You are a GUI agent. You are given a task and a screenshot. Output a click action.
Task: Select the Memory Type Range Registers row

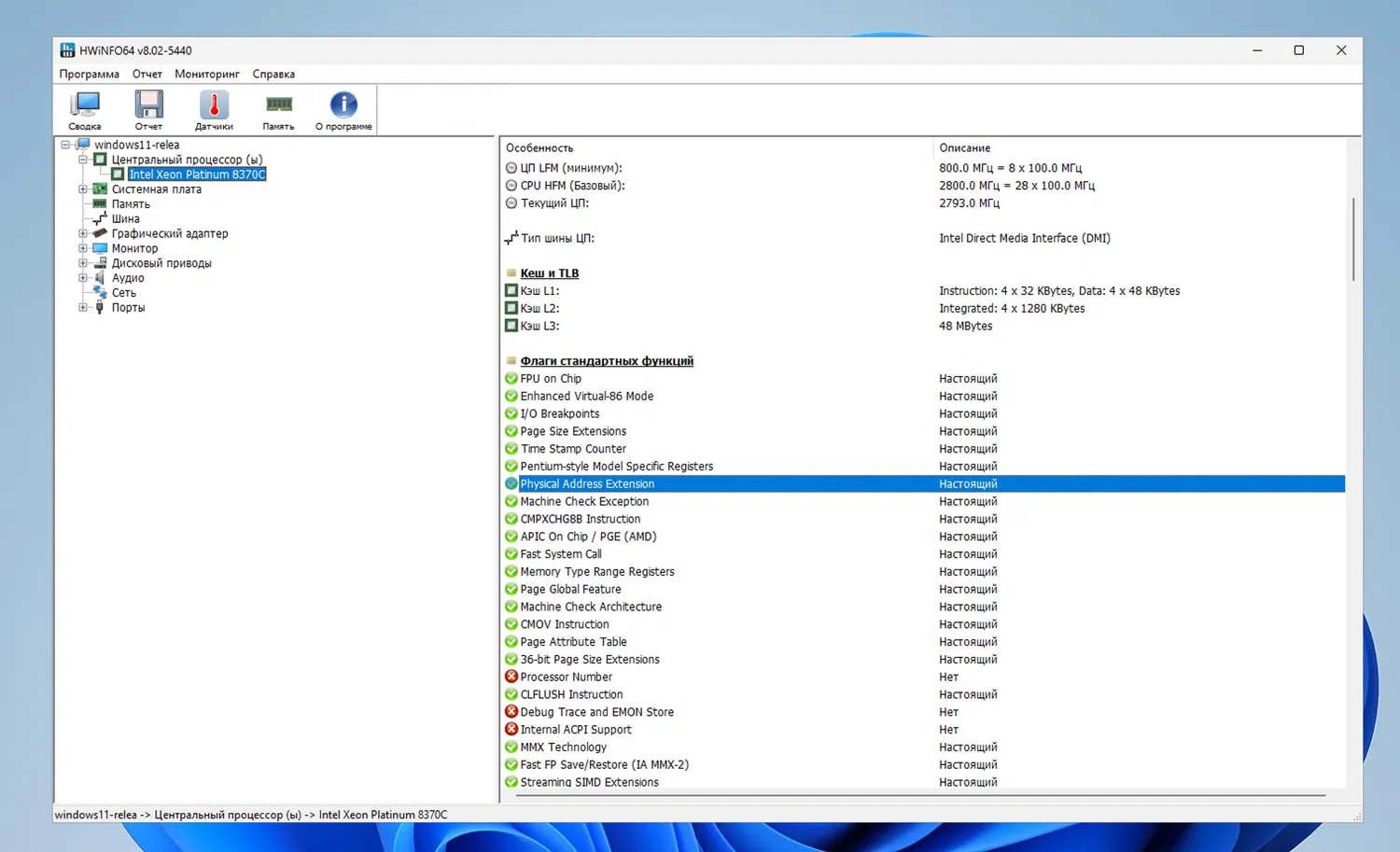click(924, 572)
